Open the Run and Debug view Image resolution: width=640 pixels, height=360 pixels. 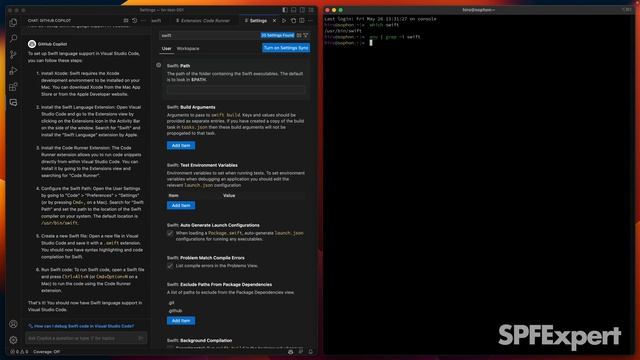(13, 71)
